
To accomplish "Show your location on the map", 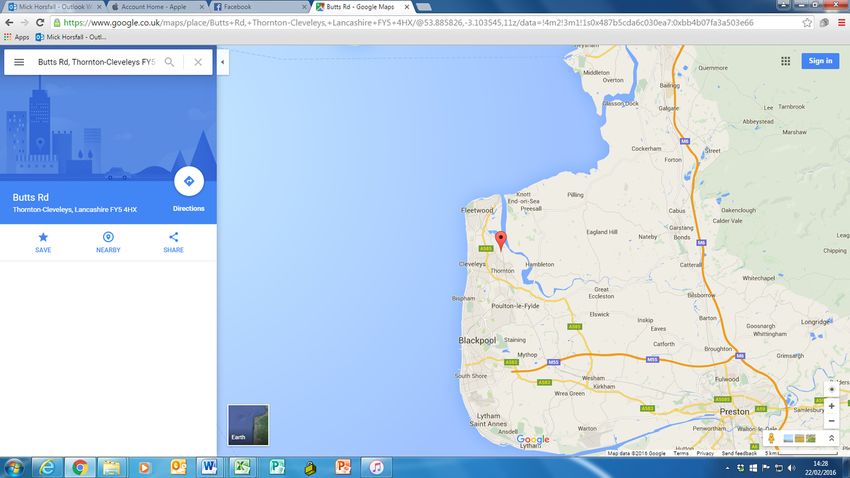I will point(832,389).
